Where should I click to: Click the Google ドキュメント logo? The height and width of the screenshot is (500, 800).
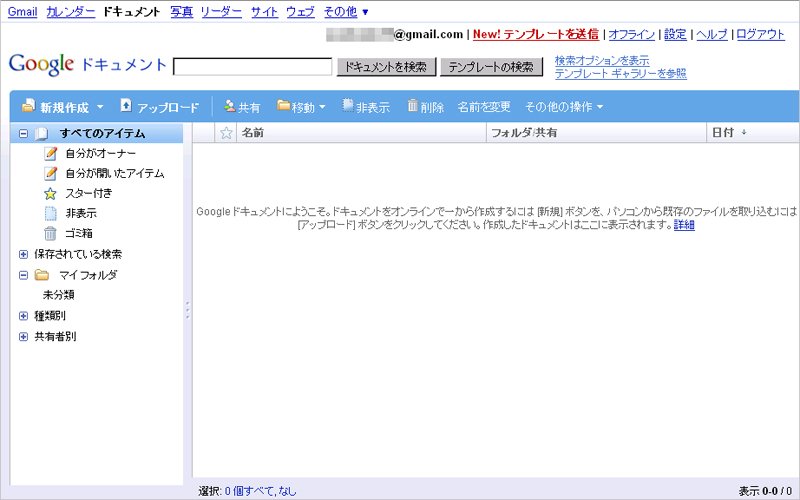pos(87,65)
